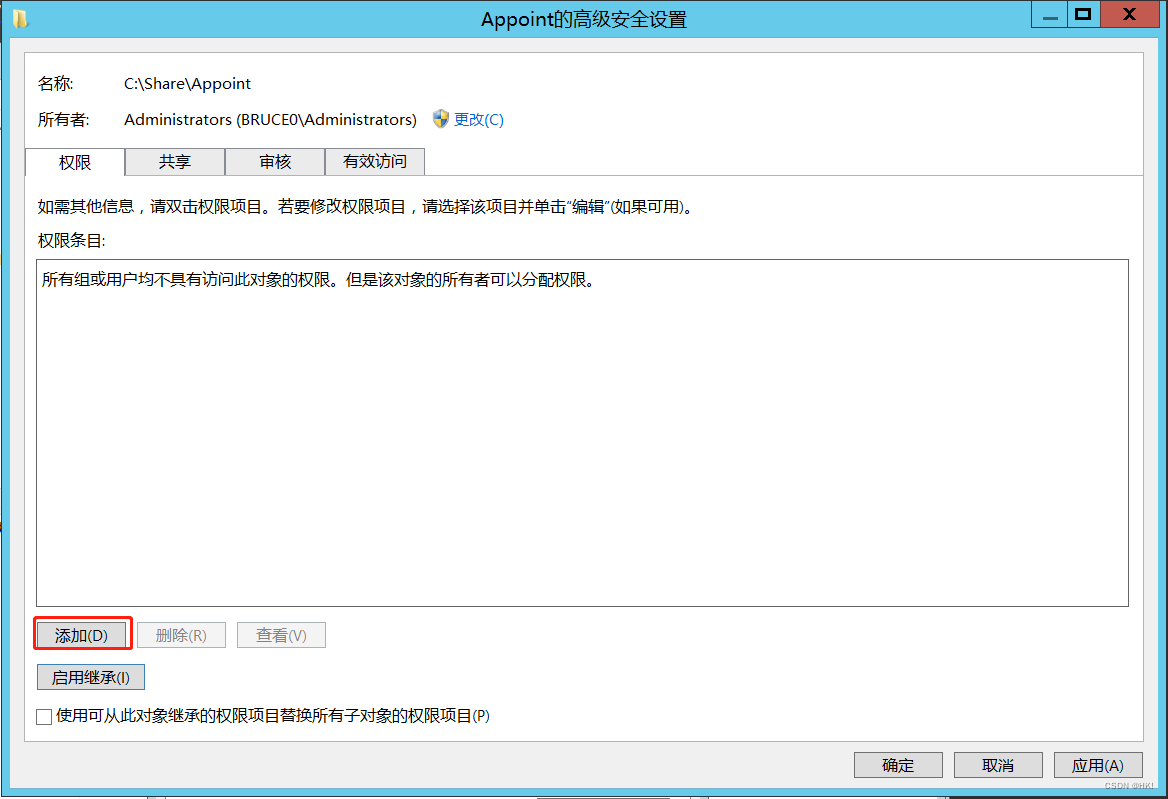Click the 添加(D) button
This screenshot has height=799, width=1168.
coord(82,634)
